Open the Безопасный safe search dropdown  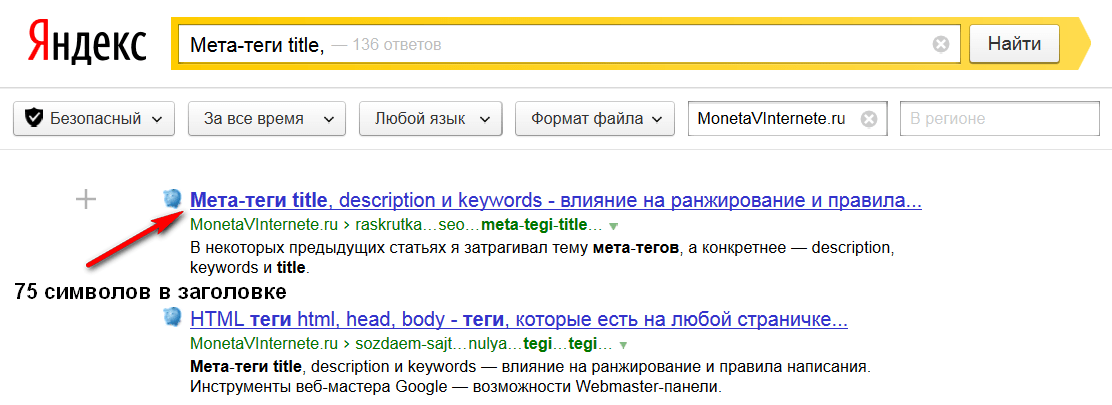point(94,118)
